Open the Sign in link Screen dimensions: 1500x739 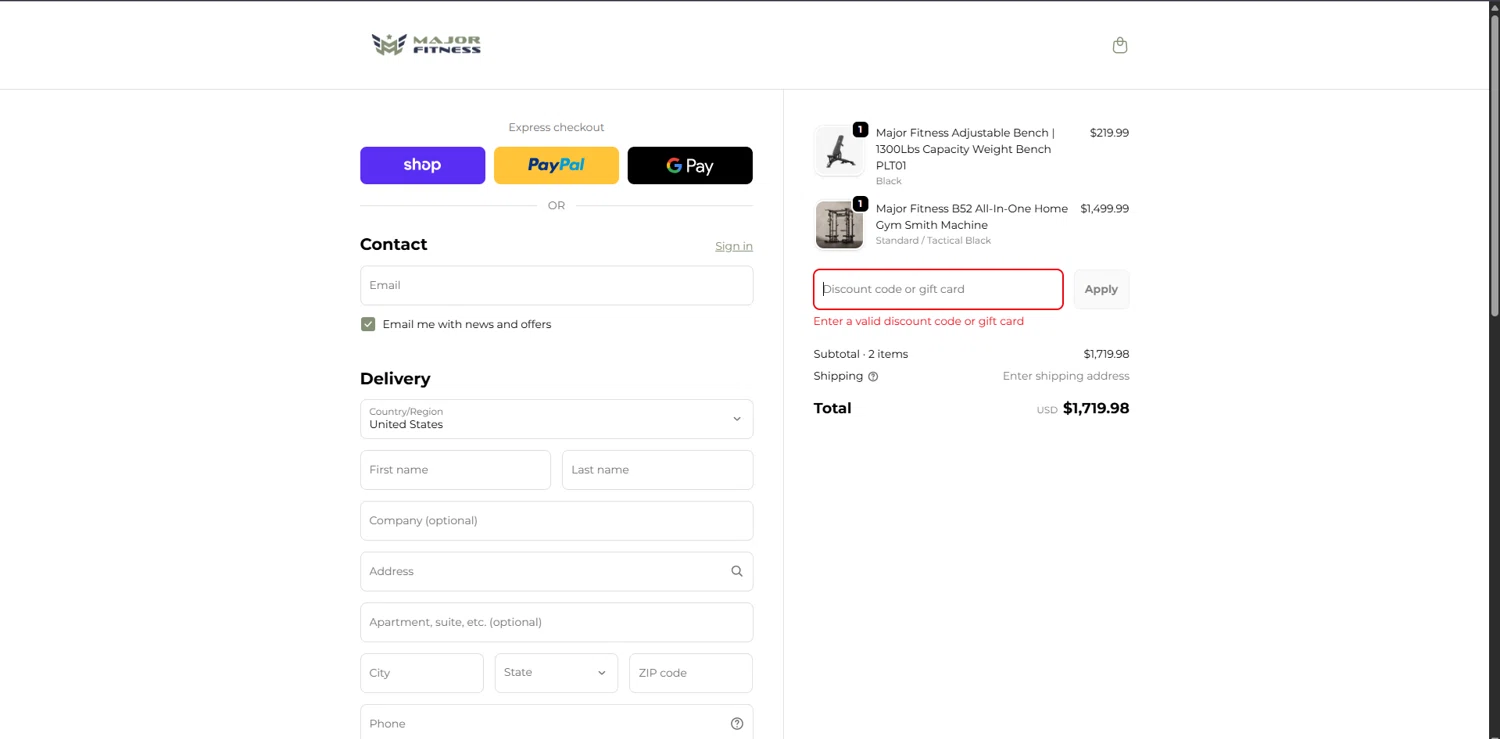(x=734, y=246)
